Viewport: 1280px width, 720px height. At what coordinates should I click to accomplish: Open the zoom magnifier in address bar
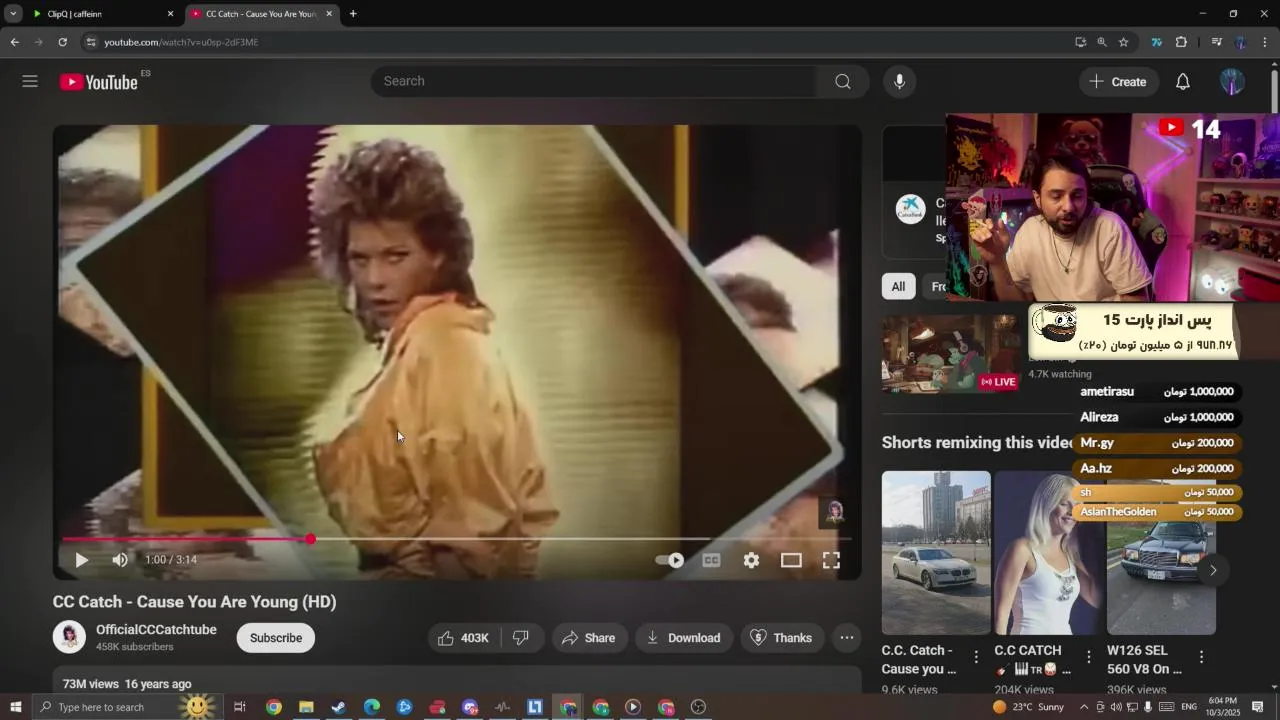[1102, 42]
